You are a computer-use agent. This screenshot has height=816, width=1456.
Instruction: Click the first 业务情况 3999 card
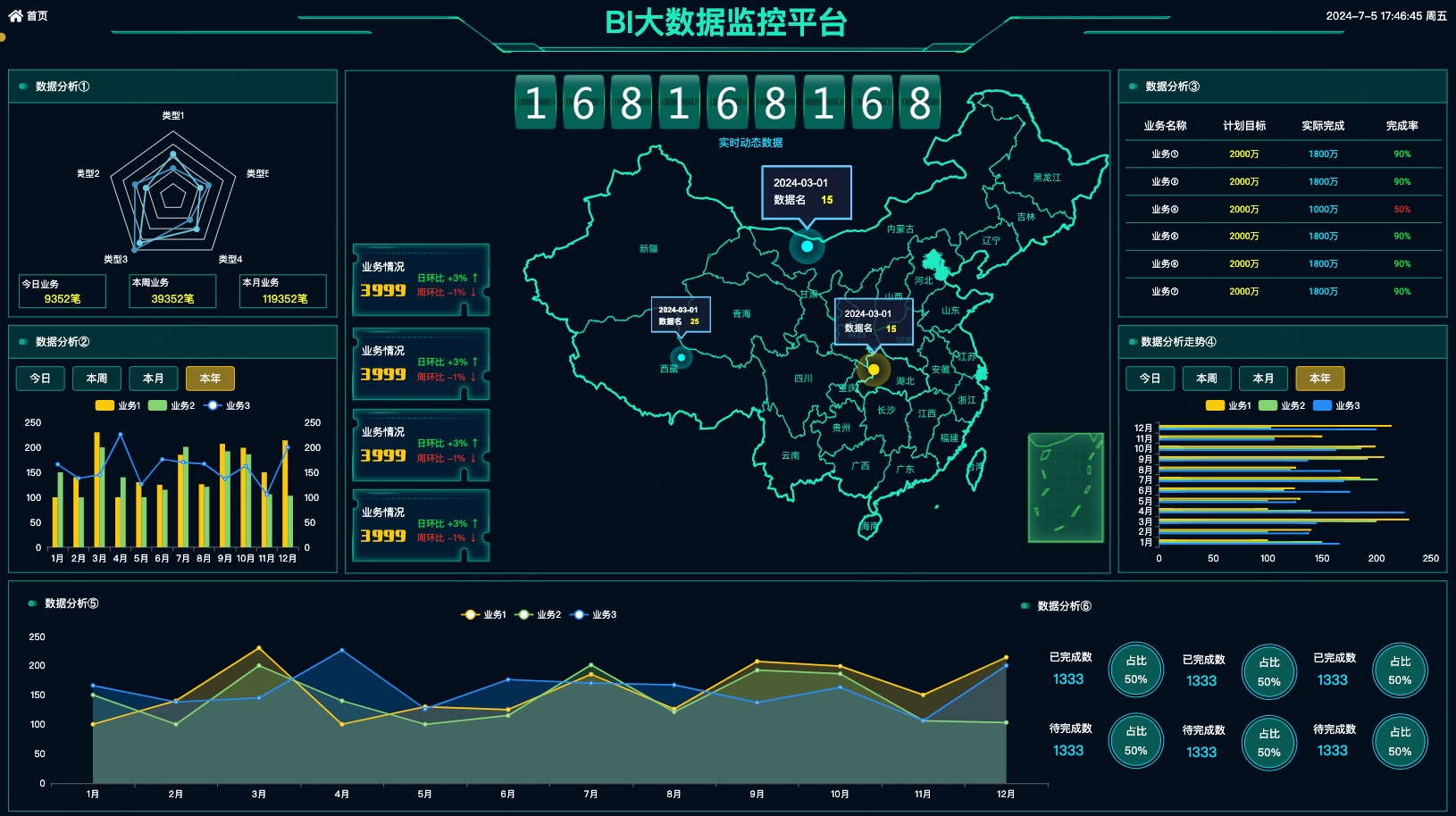[421, 280]
